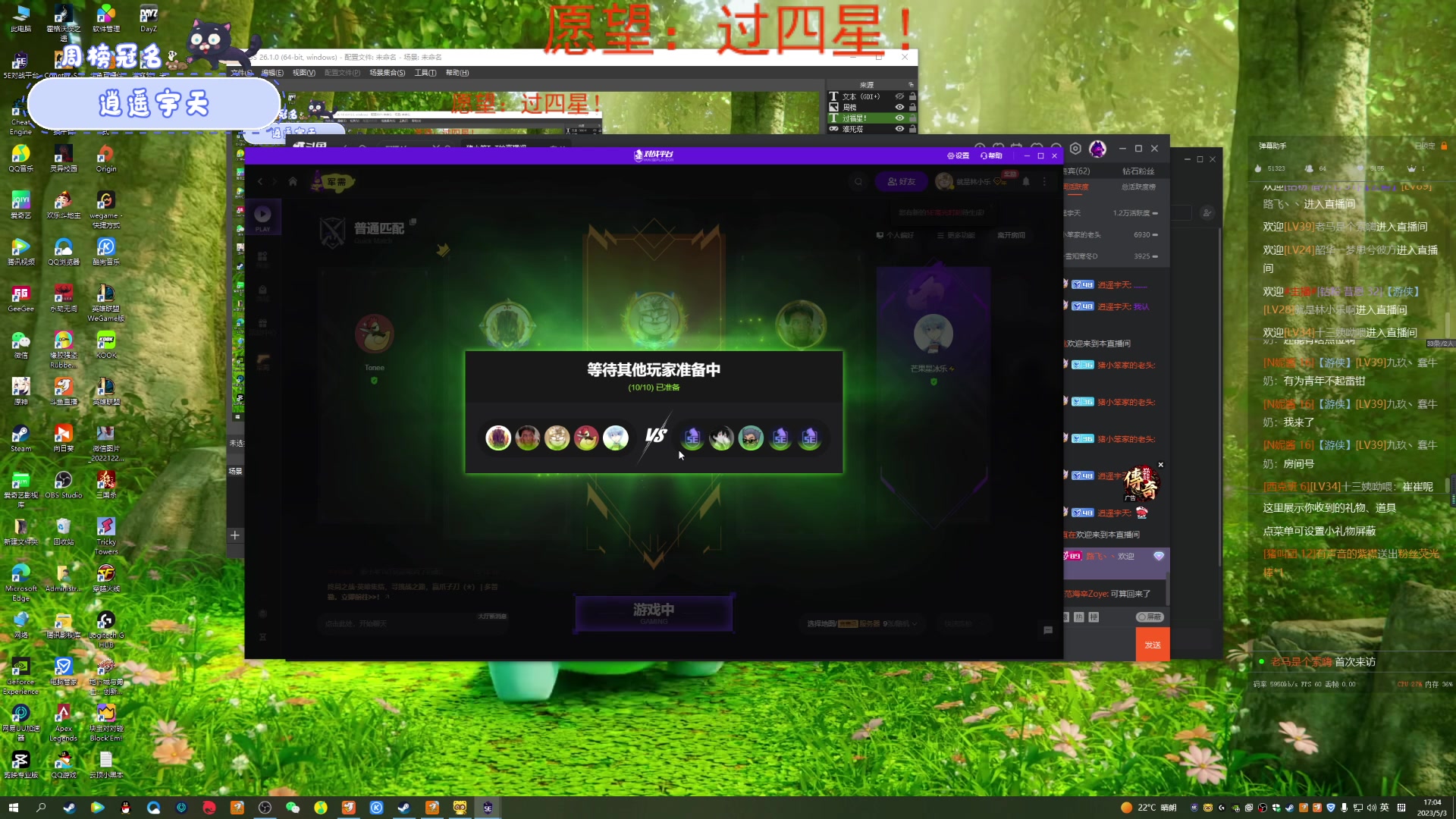Click the 游戏中 gaming button
This screenshot has width=1456, height=819.
[654, 613]
